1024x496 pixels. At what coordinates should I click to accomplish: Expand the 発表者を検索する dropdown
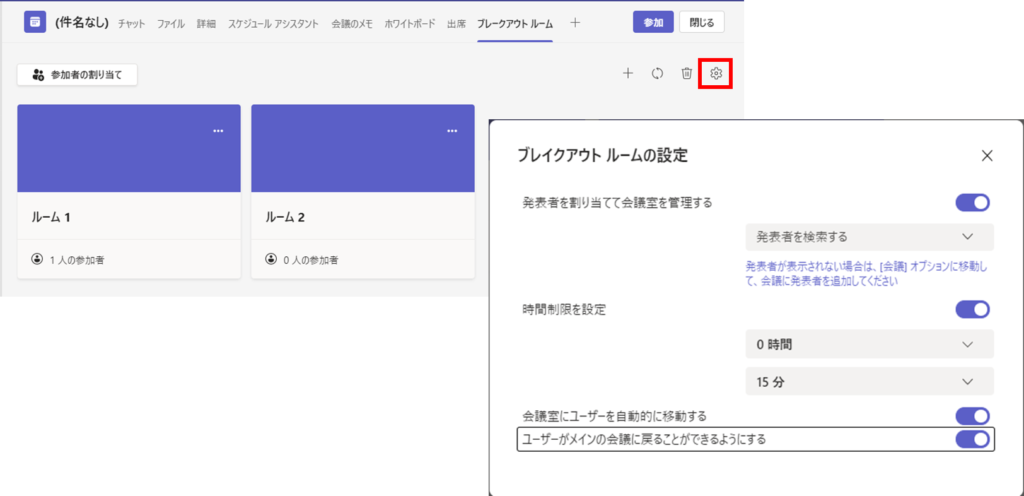[869, 237]
